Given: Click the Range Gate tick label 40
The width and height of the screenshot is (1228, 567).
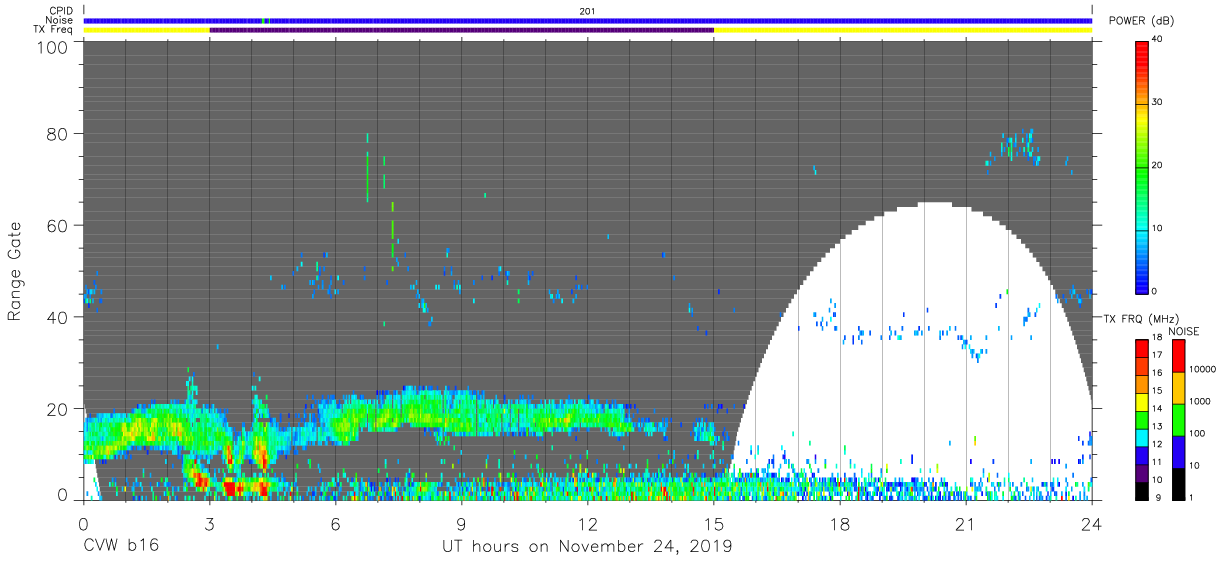Looking at the screenshot, I should (x=56, y=317).
